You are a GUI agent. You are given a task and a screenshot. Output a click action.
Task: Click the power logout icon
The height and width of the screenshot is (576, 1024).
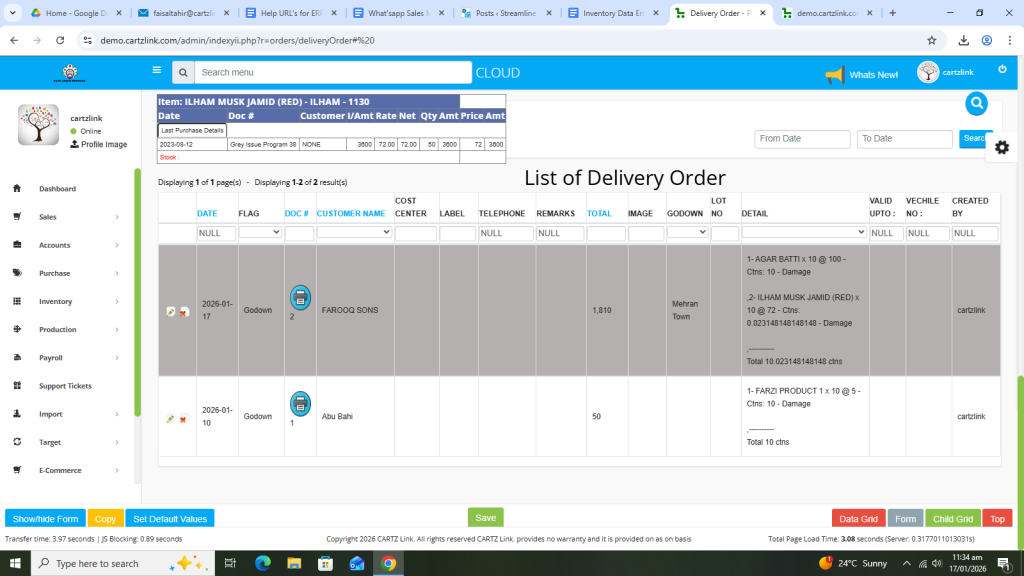point(1002,70)
